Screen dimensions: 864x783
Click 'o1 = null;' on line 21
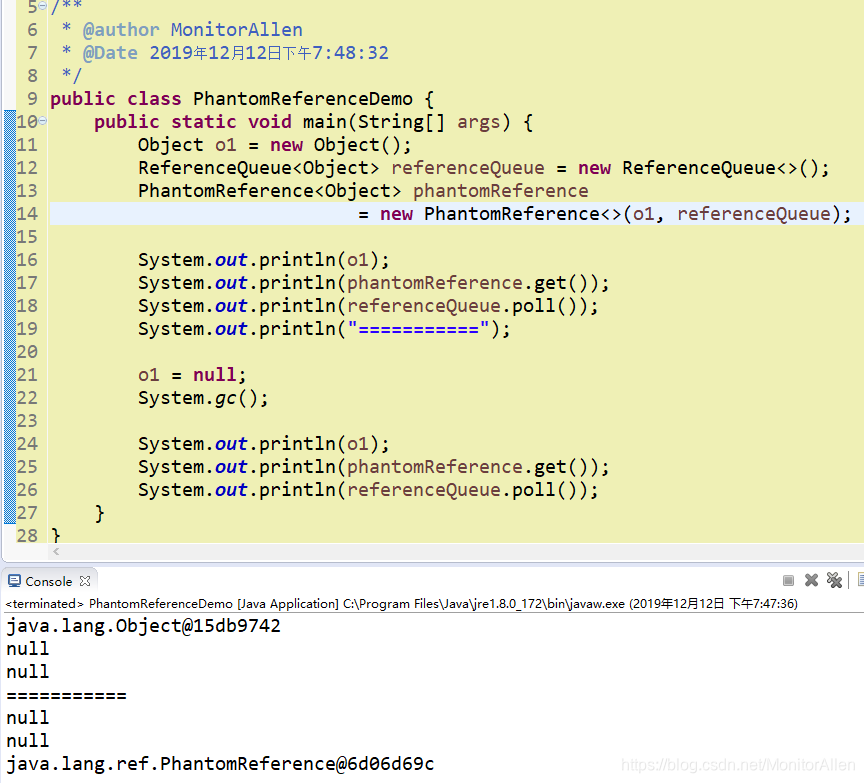192,375
